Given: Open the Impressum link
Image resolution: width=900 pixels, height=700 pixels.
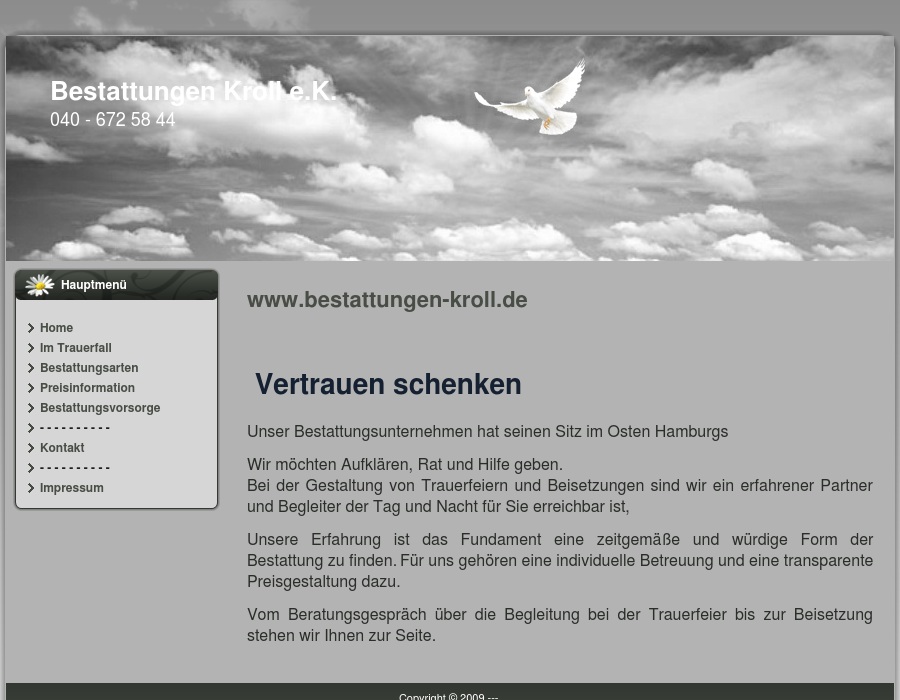Looking at the screenshot, I should pyautogui.click(x=71, y=488).
